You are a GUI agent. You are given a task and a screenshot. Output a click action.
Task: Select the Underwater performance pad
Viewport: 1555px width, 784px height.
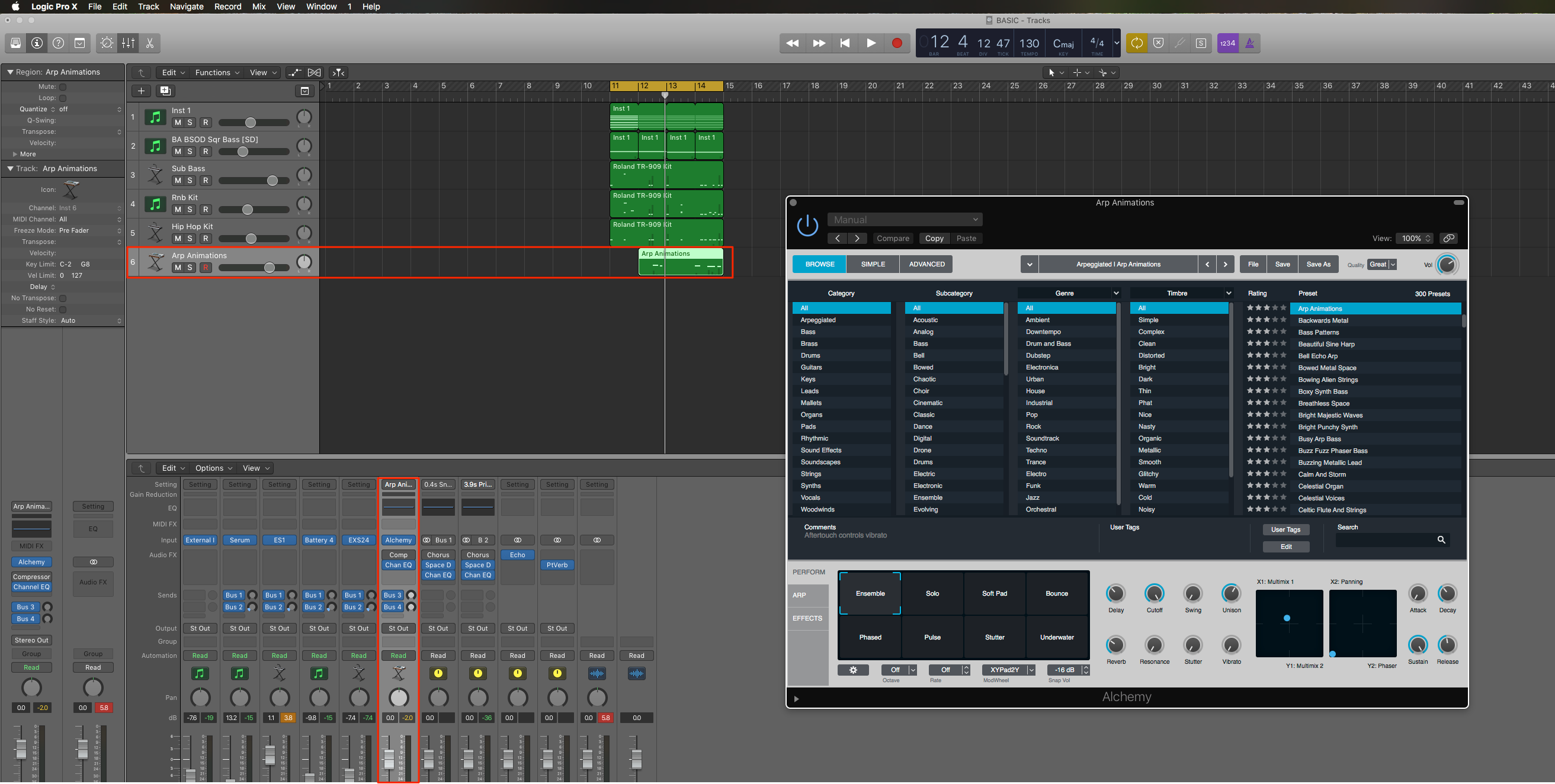[1057, 637]
